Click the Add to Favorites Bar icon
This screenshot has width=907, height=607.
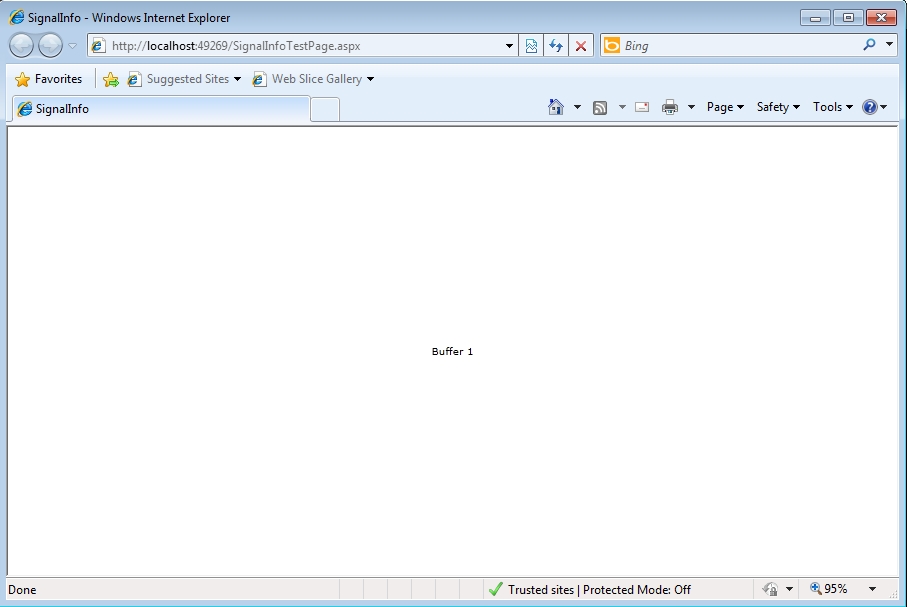tap(111, 79)
